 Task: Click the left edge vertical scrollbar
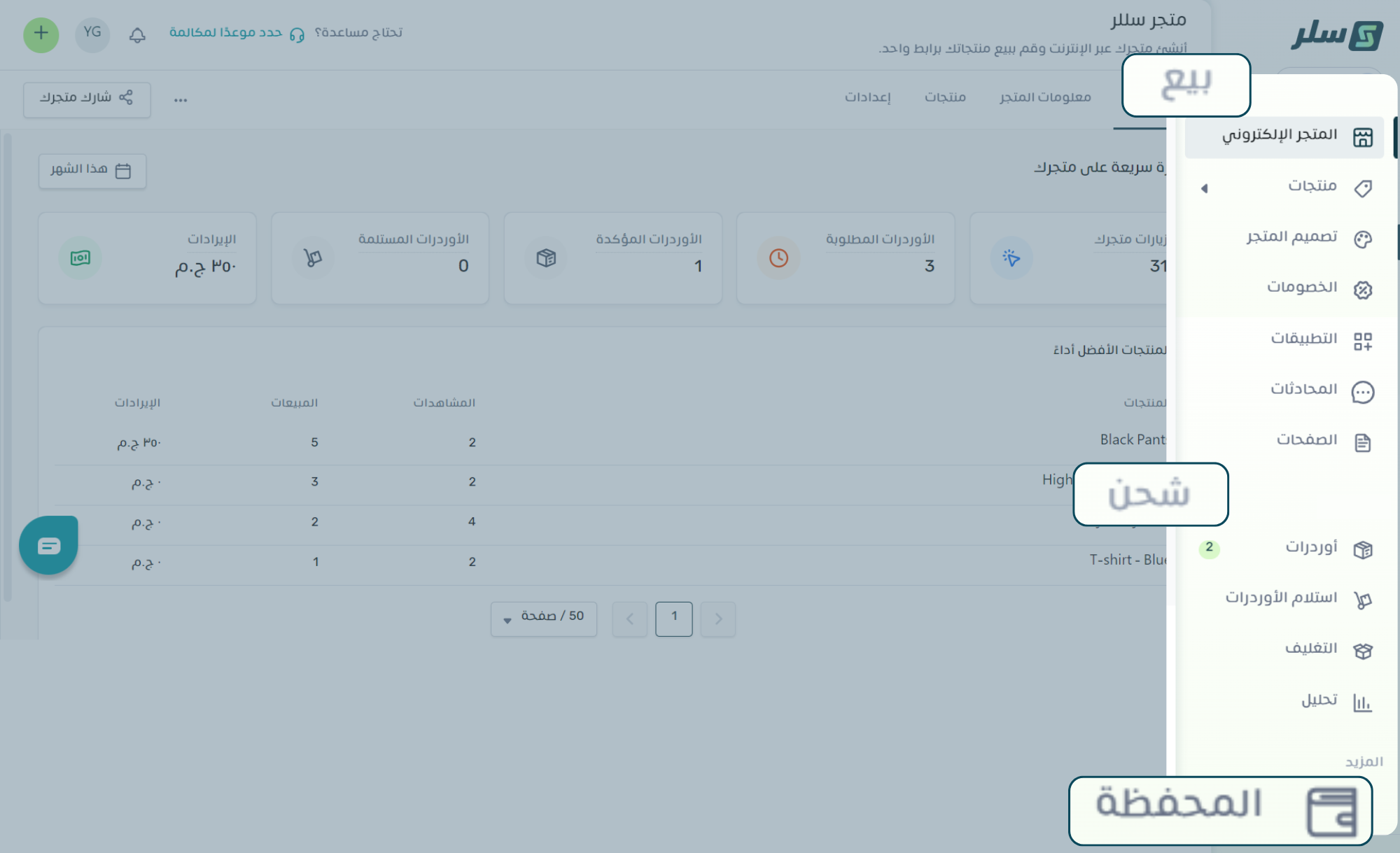[x=7, y=364]
